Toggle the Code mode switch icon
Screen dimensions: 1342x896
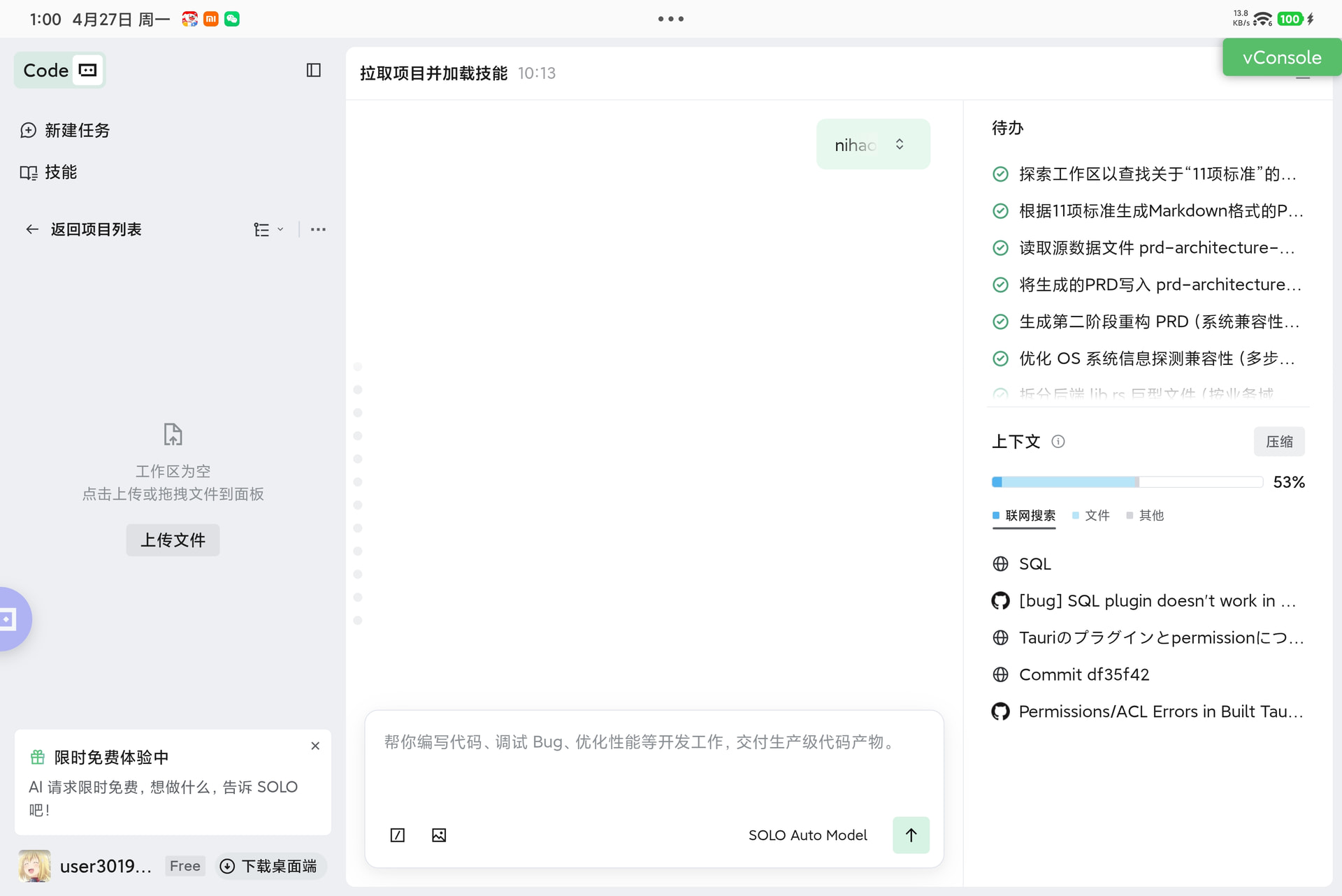pyautogui.click(x=88, y=70)
